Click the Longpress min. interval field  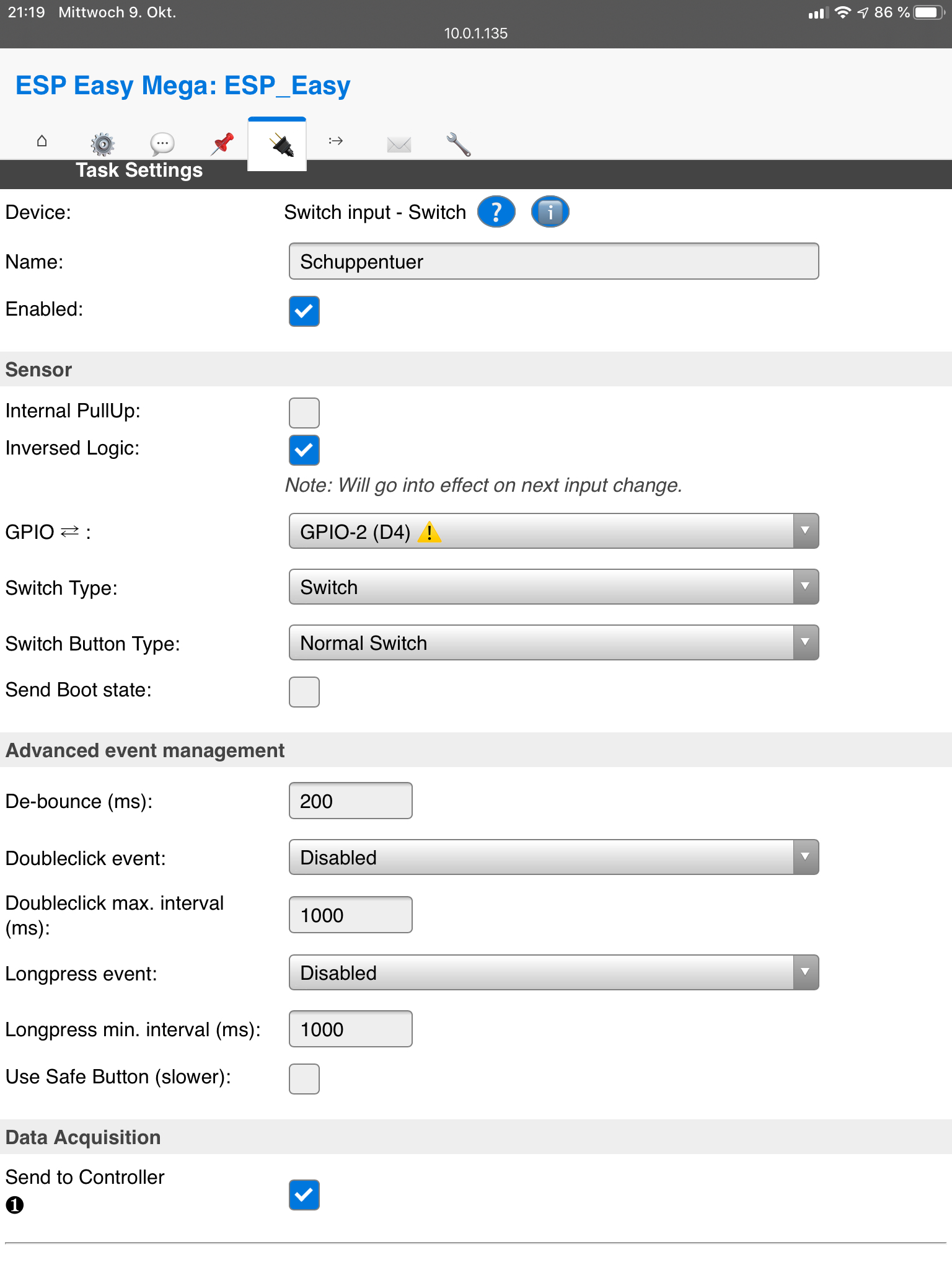click(x=350, y=1029)
